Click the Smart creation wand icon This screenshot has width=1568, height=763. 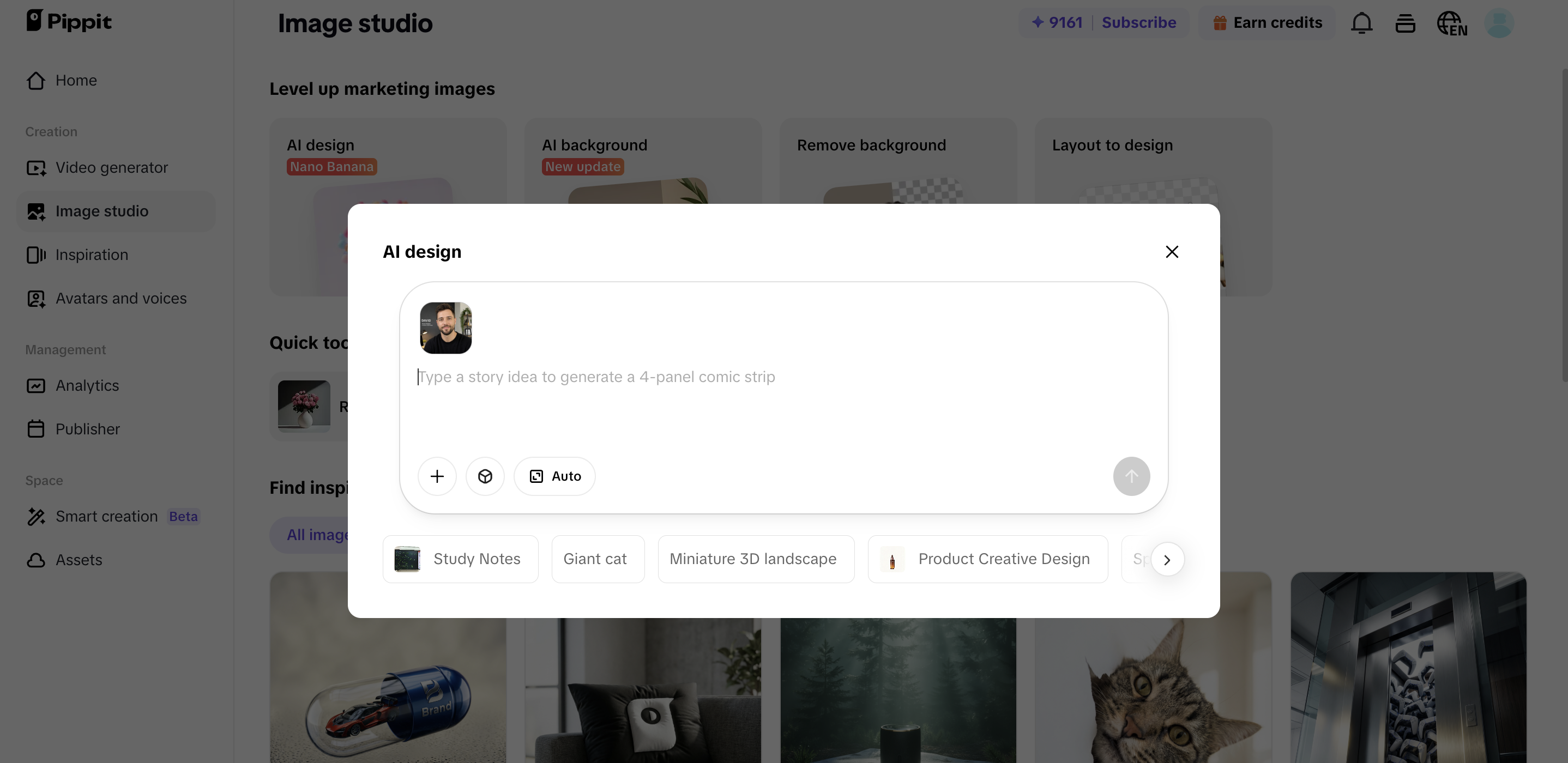(36, 517)
